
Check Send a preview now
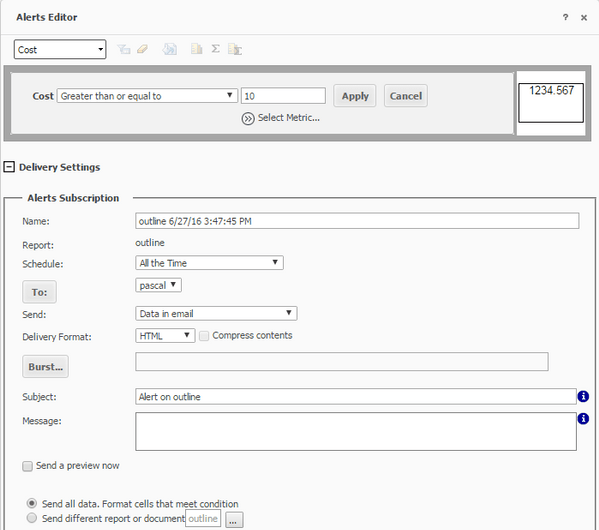[x=27, y=466]
